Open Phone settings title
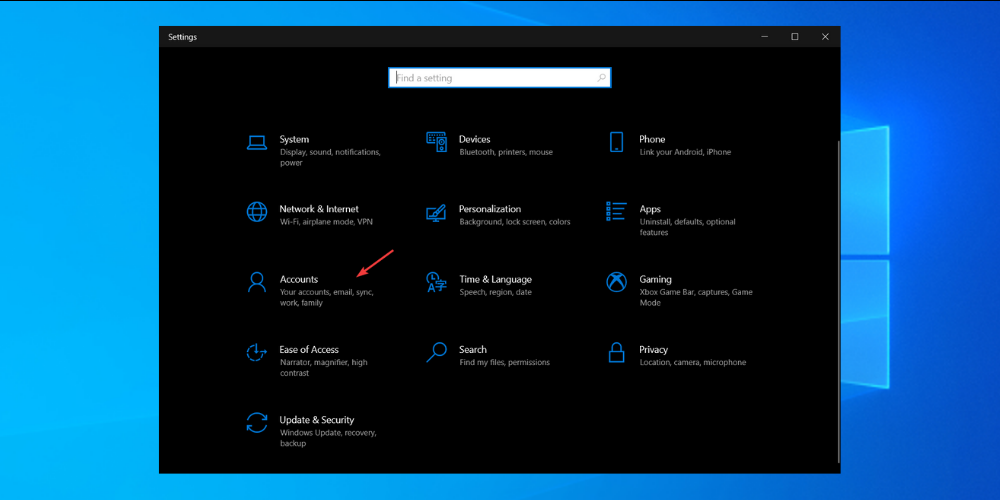Viewport: 1000px width, 500px height. point(652,139)
